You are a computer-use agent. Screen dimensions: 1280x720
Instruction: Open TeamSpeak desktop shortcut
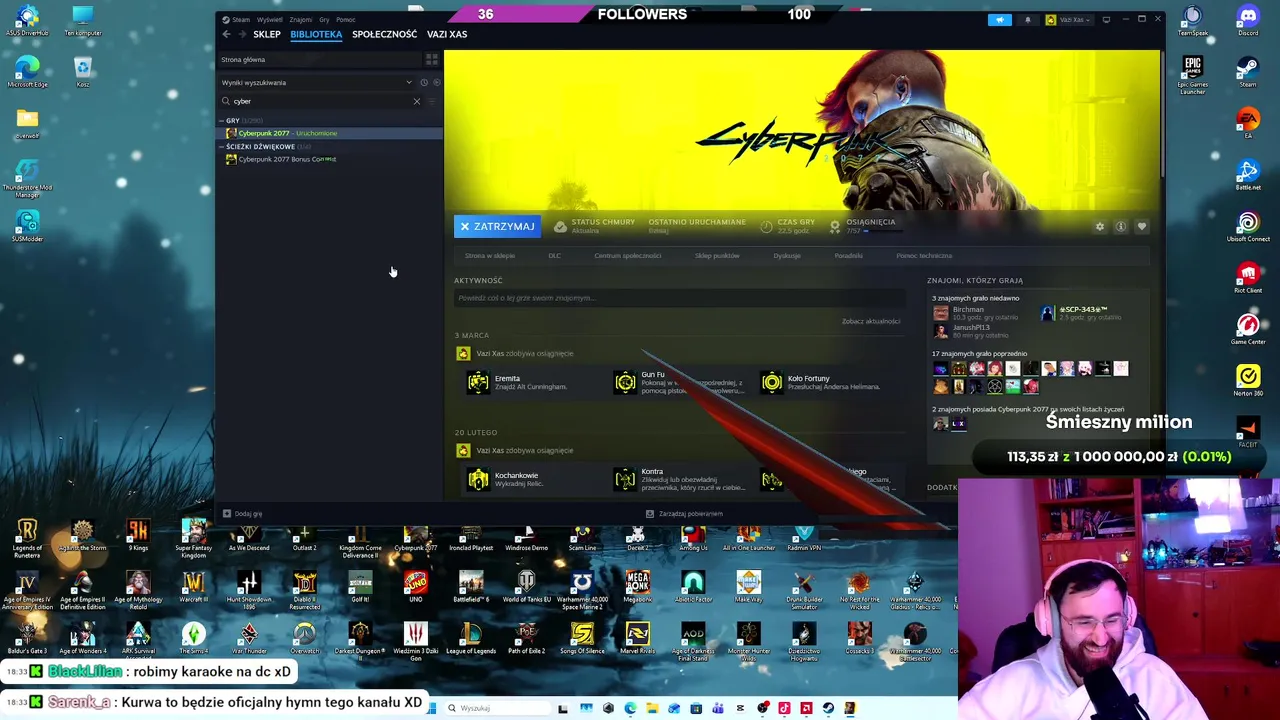(x=1192, y=20)
